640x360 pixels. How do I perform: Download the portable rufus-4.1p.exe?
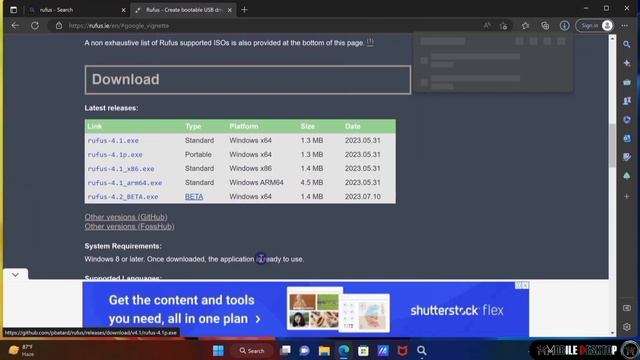click(x=115, y=155)
